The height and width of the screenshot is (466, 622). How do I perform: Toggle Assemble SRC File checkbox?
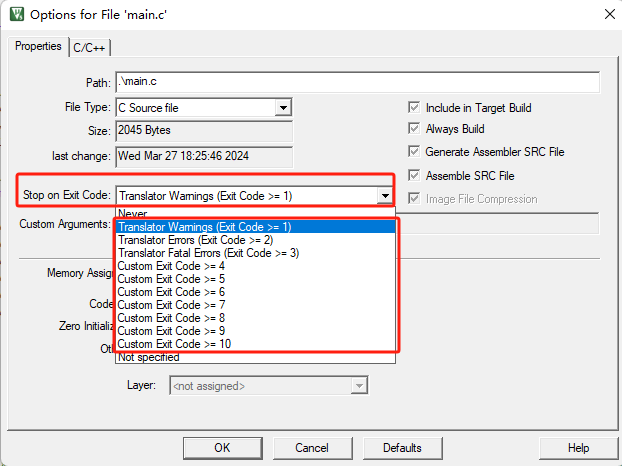414,175
